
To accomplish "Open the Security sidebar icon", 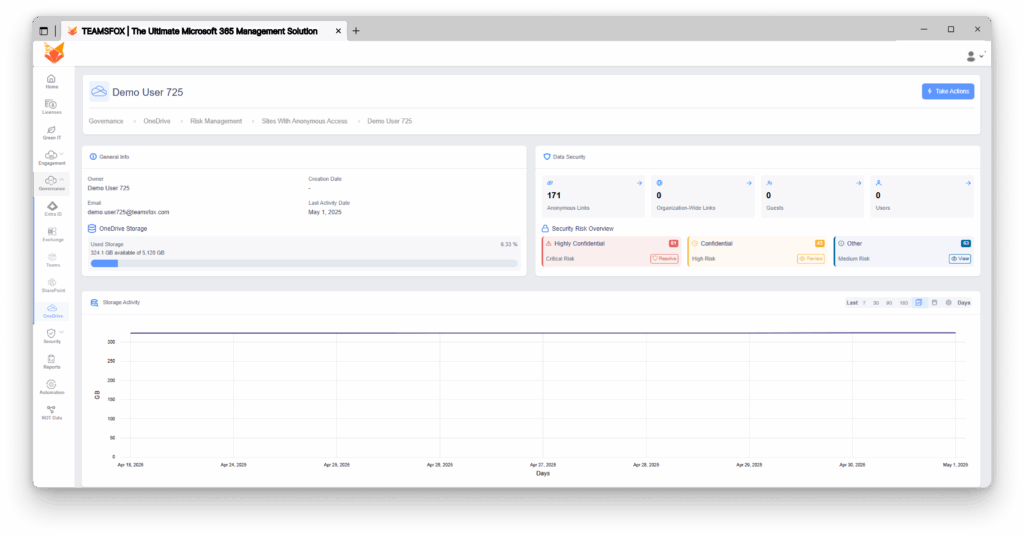I will click(52, 336).
